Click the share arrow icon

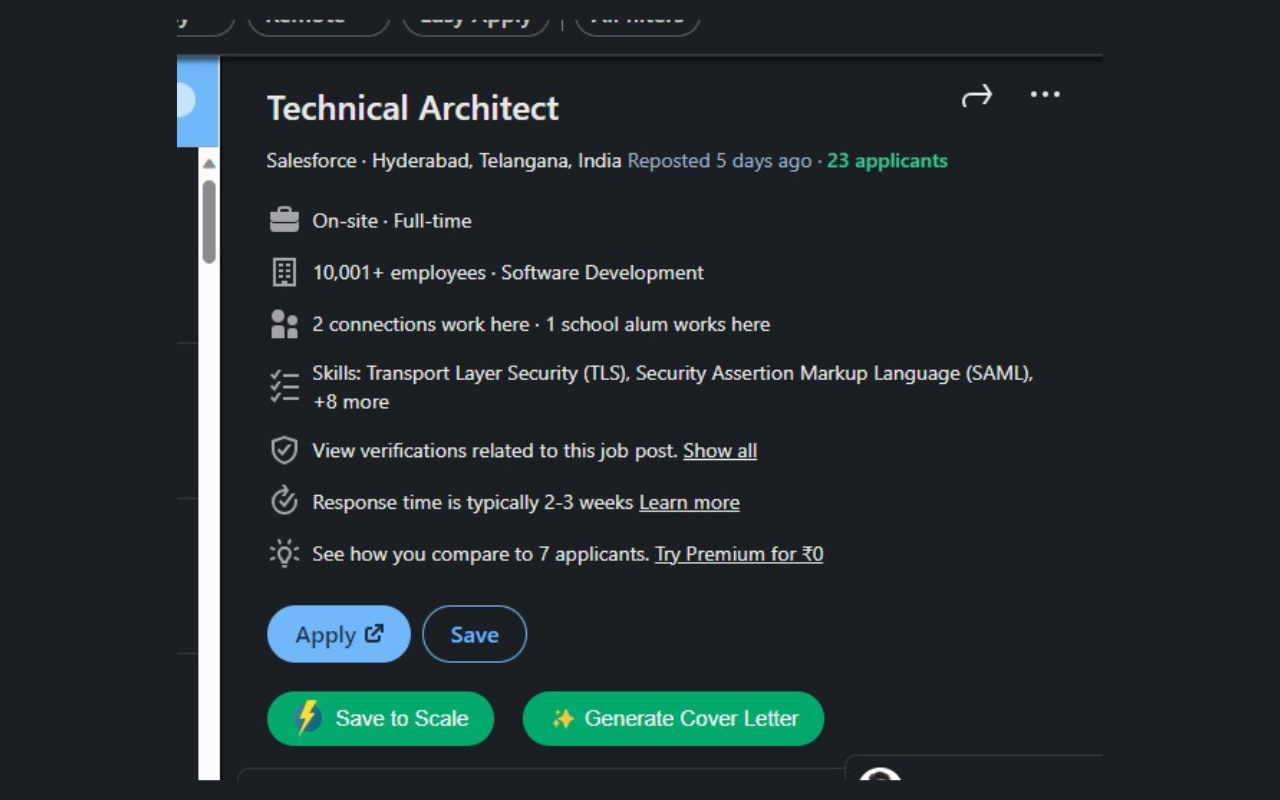point(977,95)
